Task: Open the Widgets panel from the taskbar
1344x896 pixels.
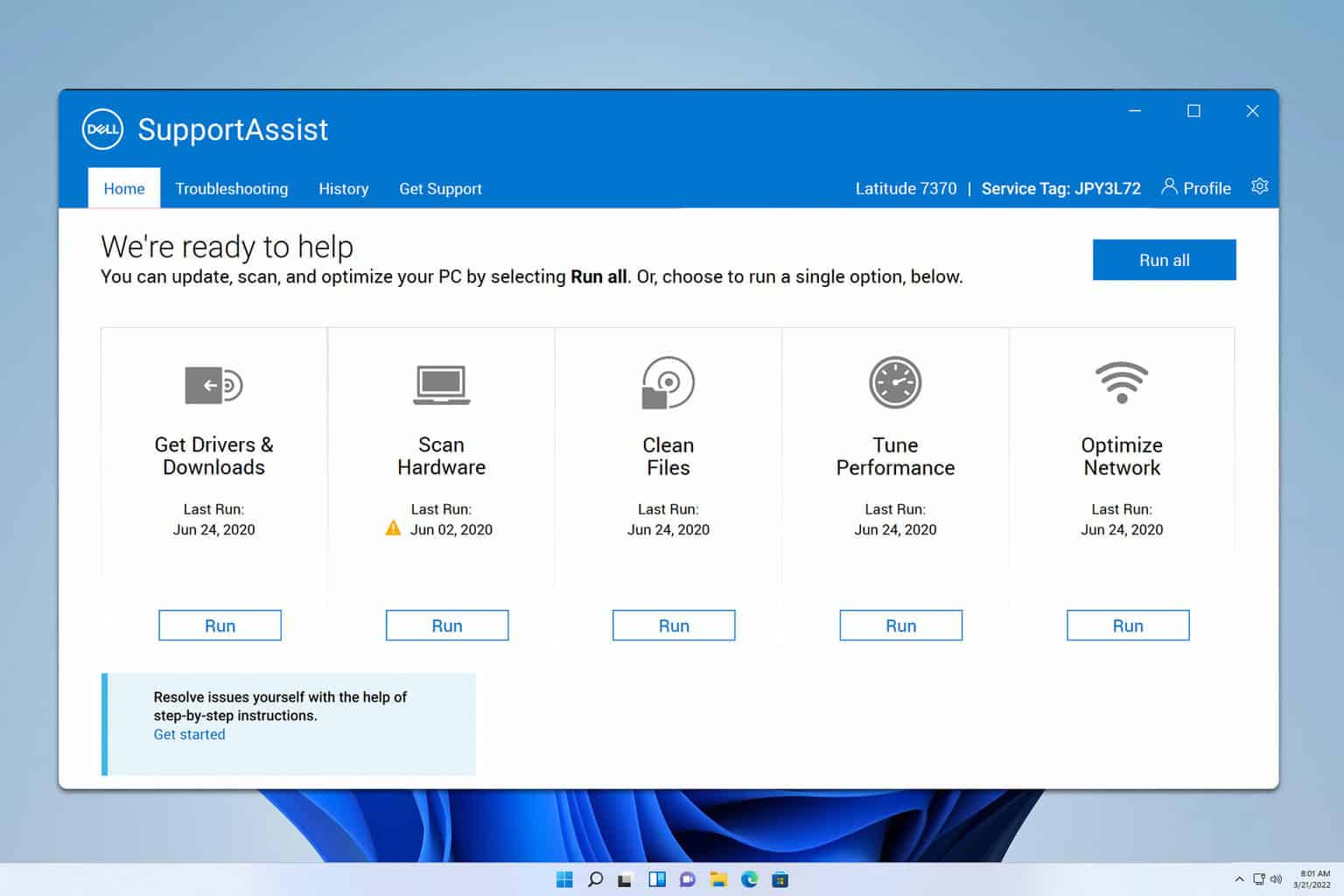Action: (657, 879)
